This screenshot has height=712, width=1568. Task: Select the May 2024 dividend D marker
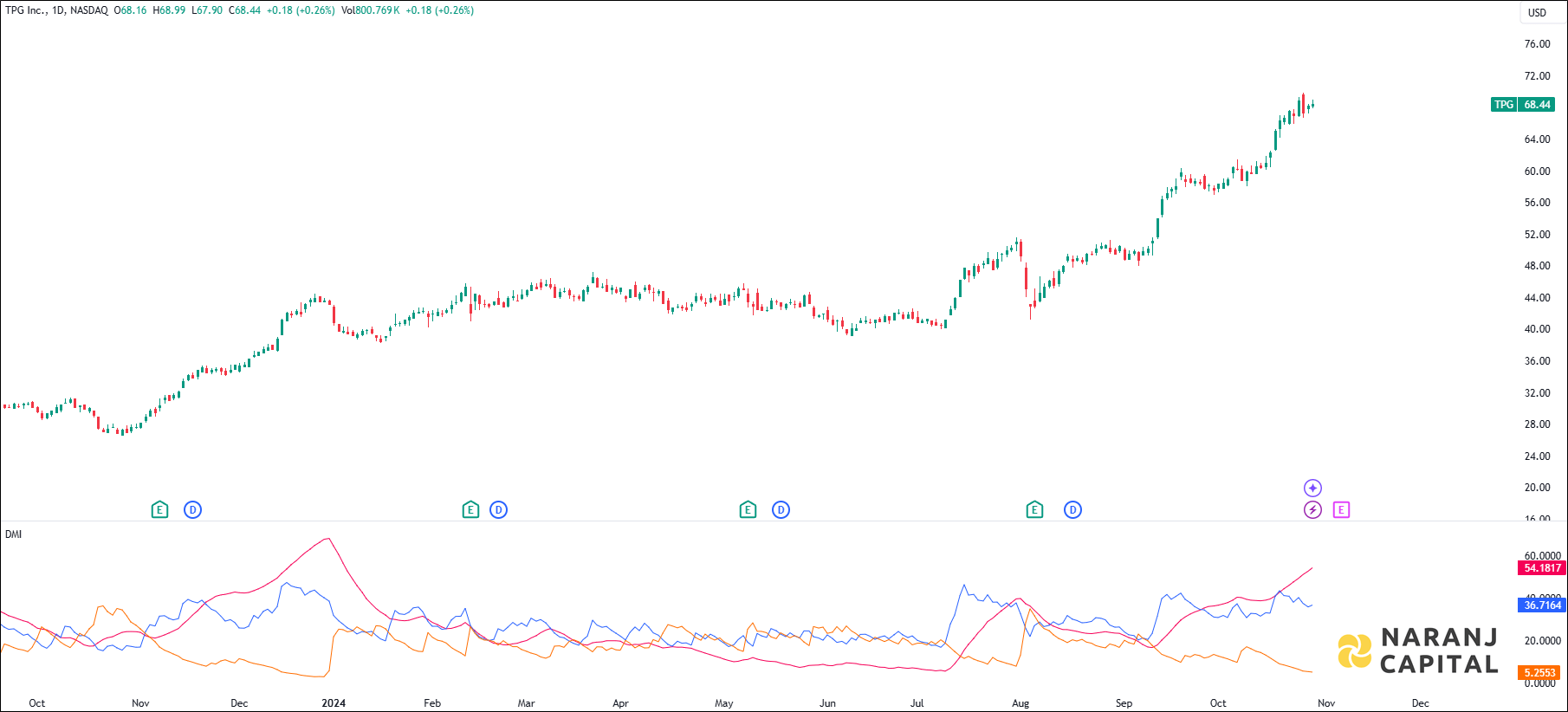click(781, 510)
